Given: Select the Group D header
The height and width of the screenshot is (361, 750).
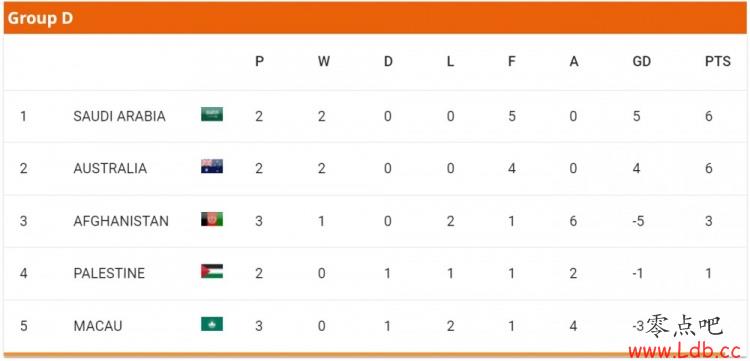Looking at the screenshot, I should tap(375, 18).
